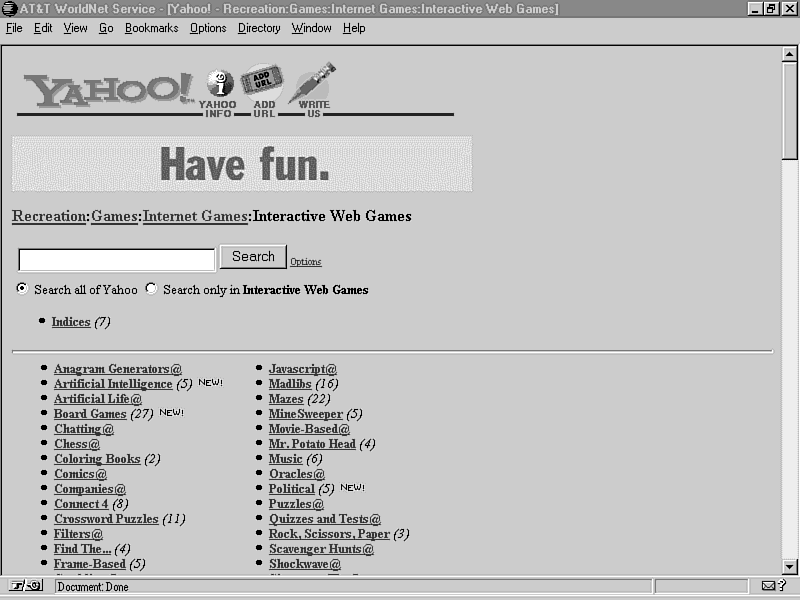Open the Madlibs category
The image size is (800, 600).
click(290, 384)
